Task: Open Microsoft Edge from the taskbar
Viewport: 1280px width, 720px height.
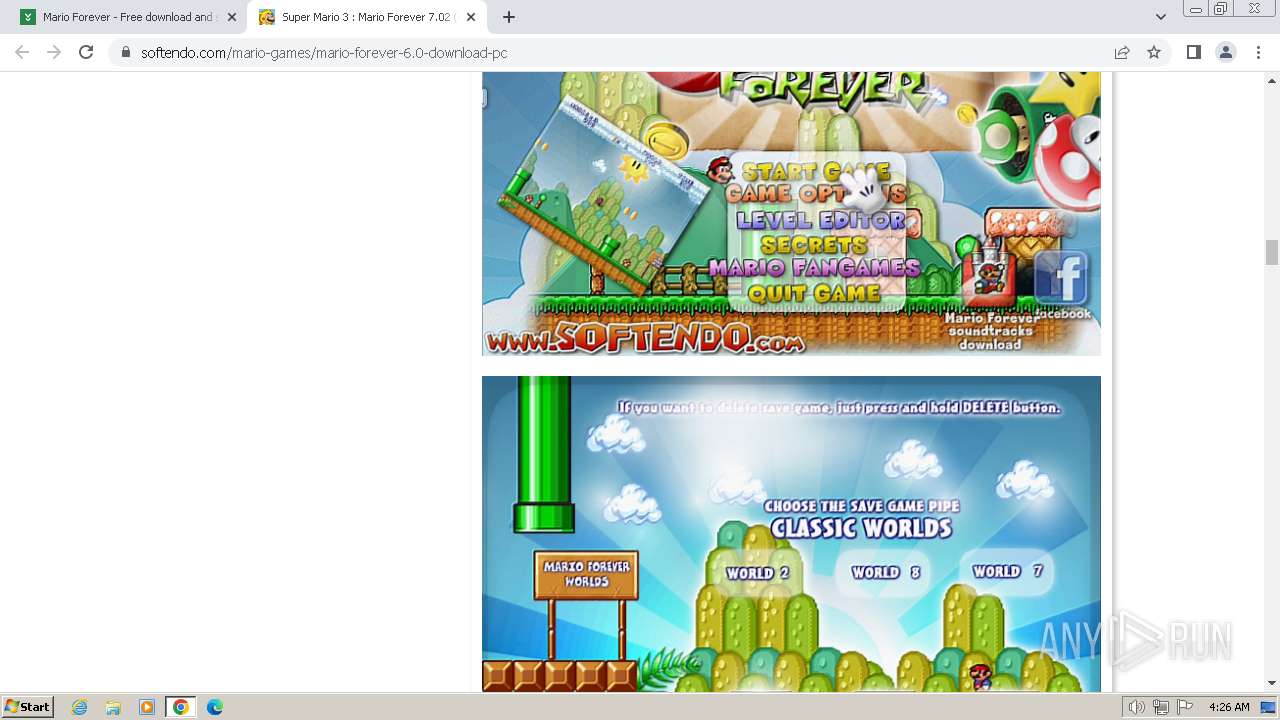Action: pos(214,707)
